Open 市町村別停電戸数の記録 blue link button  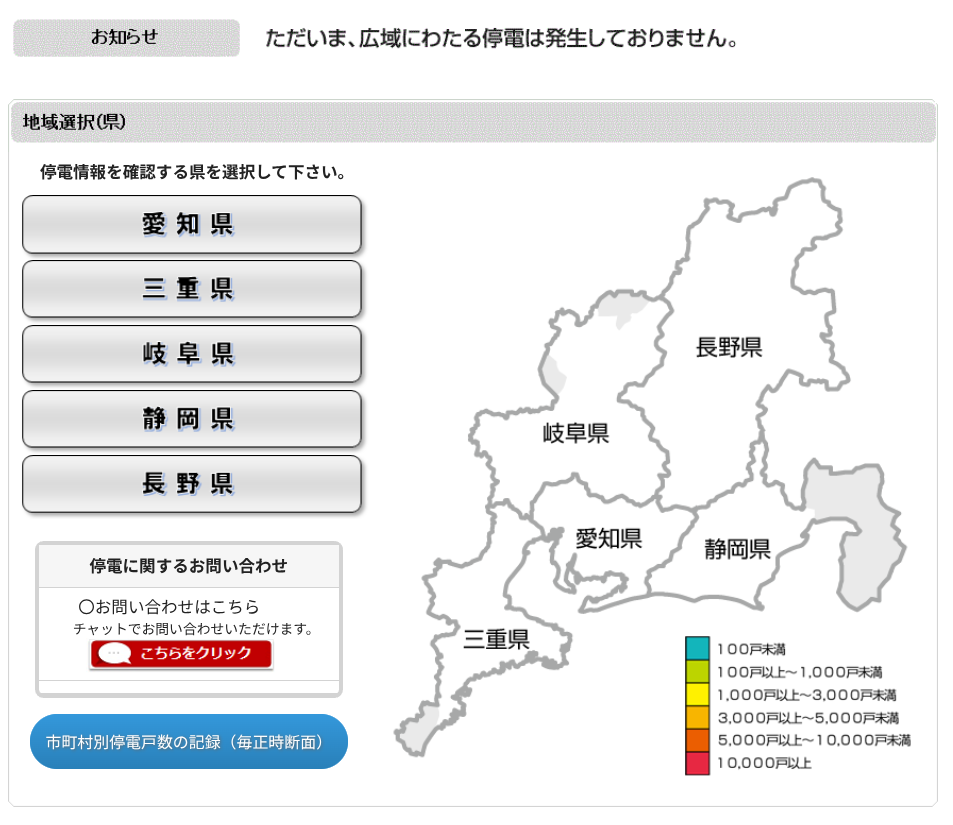189,742
